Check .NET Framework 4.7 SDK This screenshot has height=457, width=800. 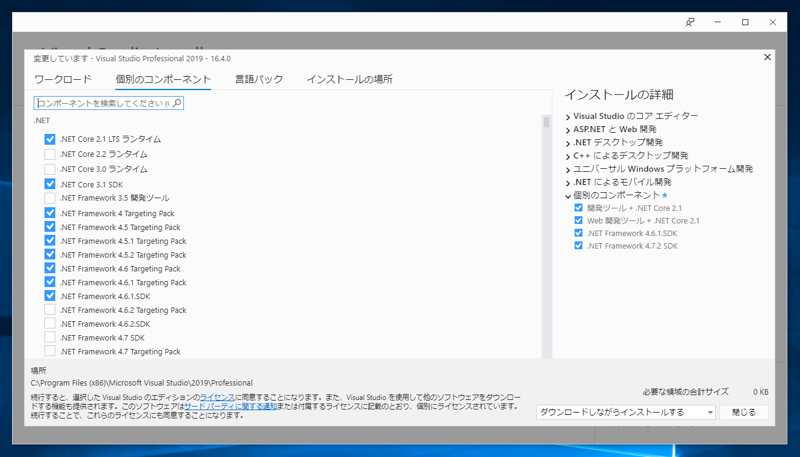coord(49,337)
